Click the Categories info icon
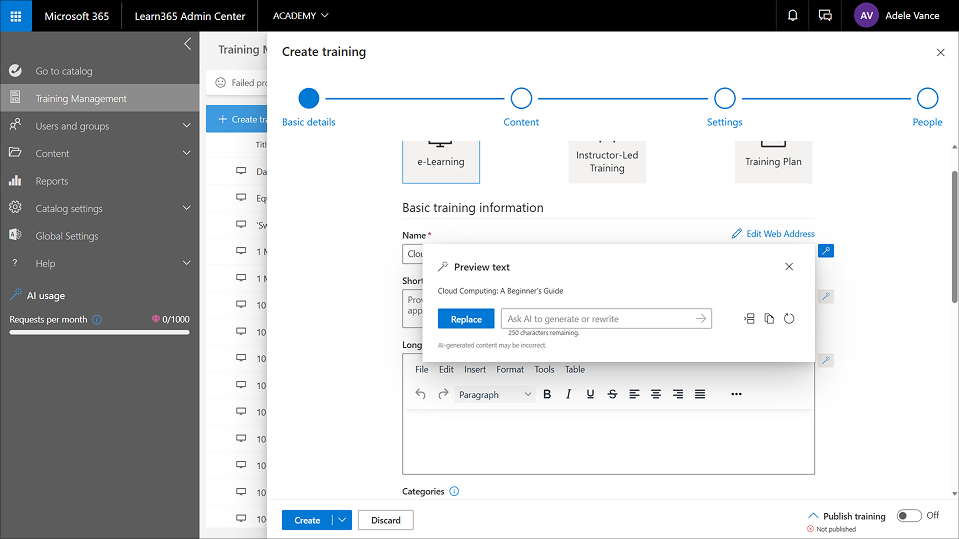The width and height of the screenshot is (959, 539). [x=454, y=491]
